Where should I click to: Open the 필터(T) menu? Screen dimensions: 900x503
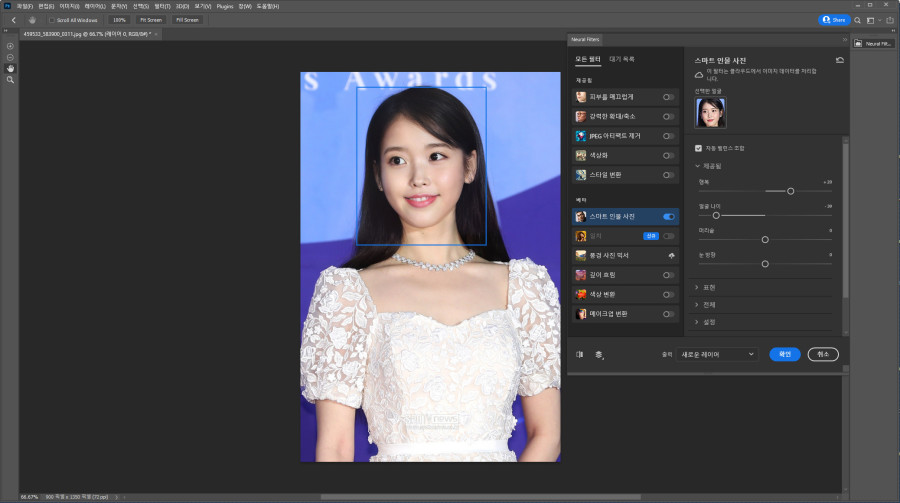point(162,6)
